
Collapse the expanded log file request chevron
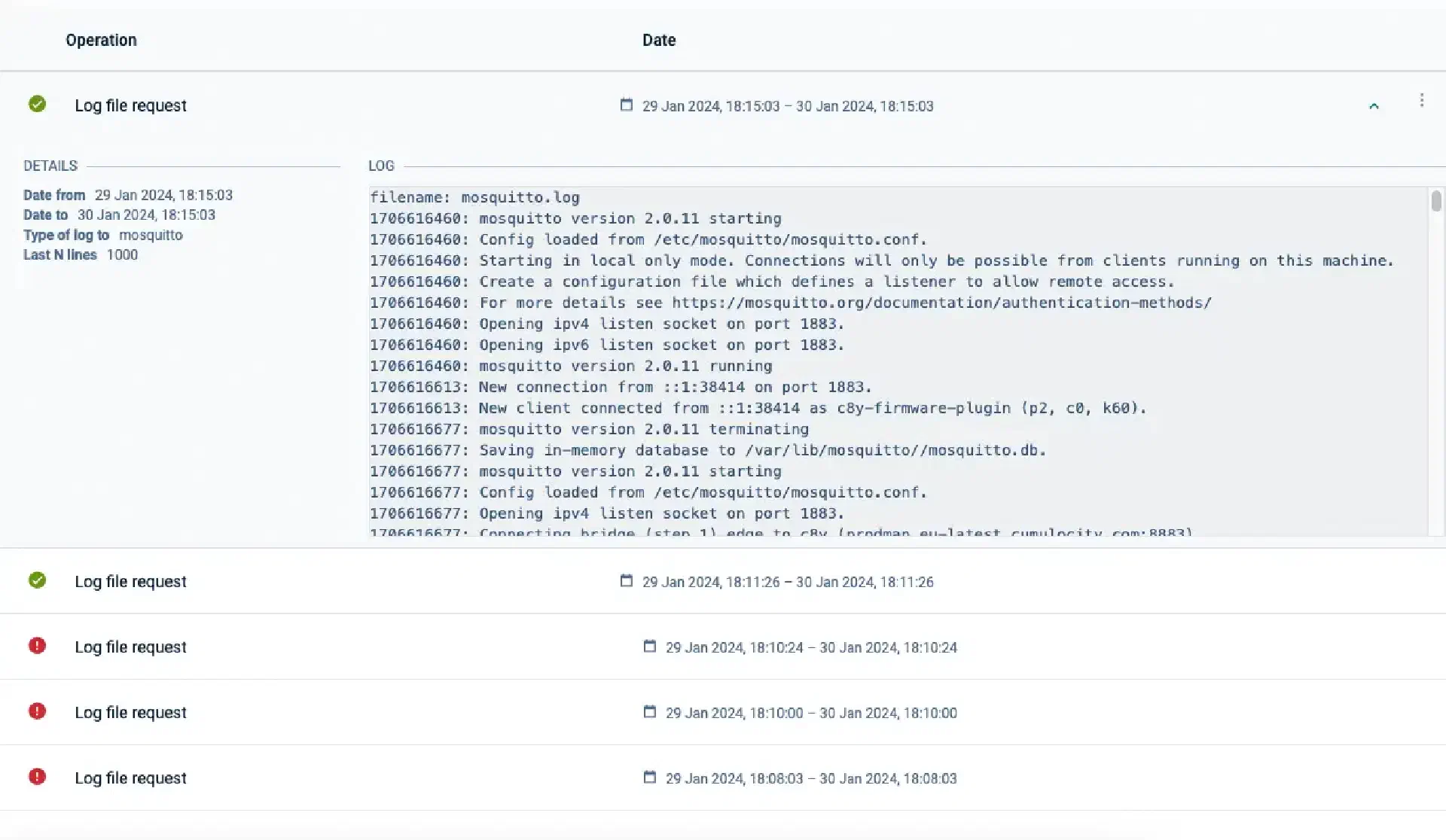1373,106
